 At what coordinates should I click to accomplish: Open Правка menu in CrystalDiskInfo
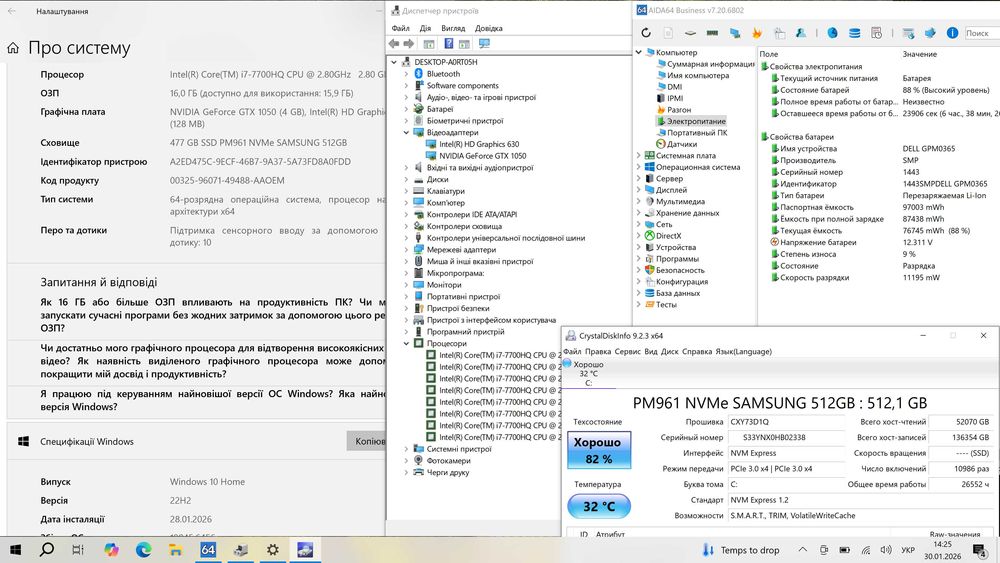598,351
